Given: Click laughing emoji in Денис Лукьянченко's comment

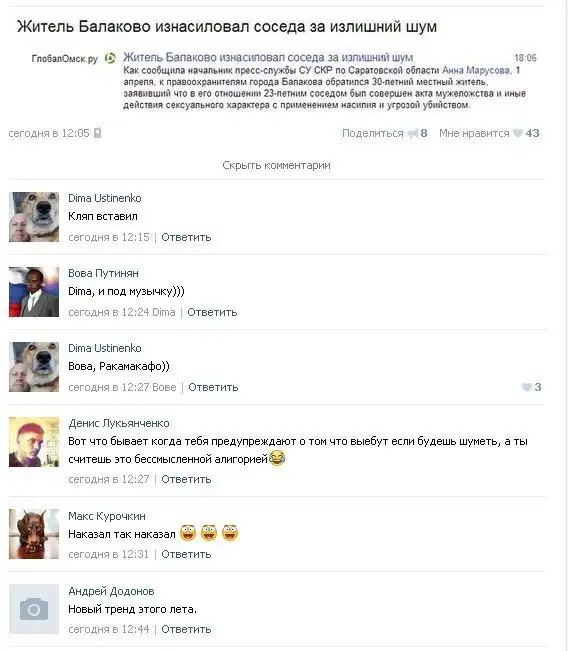Looking at the screenshot, I should [x=277, y=458].
